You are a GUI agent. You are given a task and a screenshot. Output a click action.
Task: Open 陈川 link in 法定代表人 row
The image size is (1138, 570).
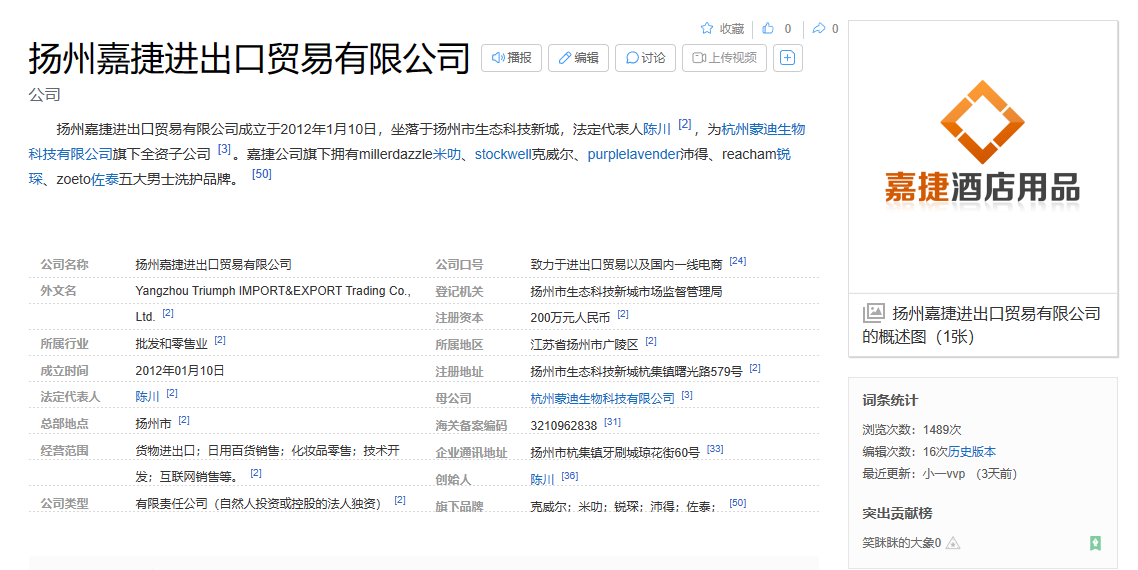click(x=147, y=396)
